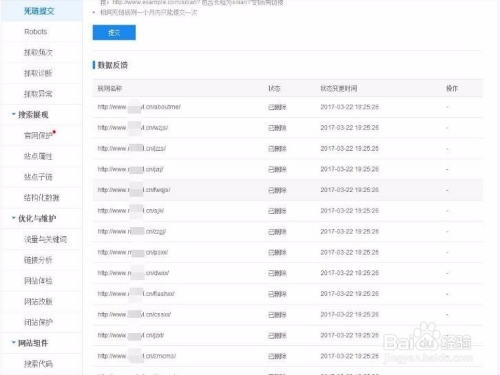Click the blue 提交 submit button
The image size is (500, 375).
pyautogui.click(x=114, y=32)
